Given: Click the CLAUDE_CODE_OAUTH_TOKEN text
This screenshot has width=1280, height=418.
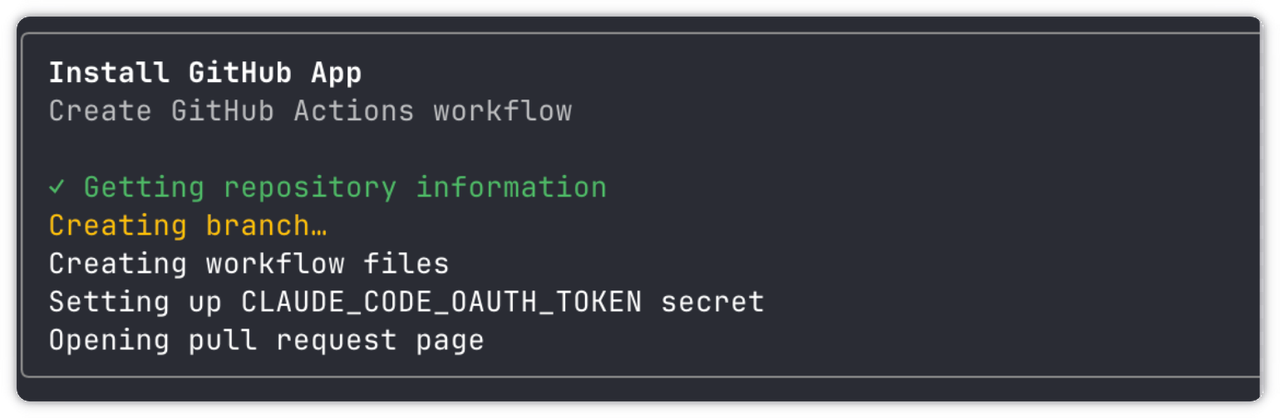Looking at the screenshot, I should [x=441, y=302].
